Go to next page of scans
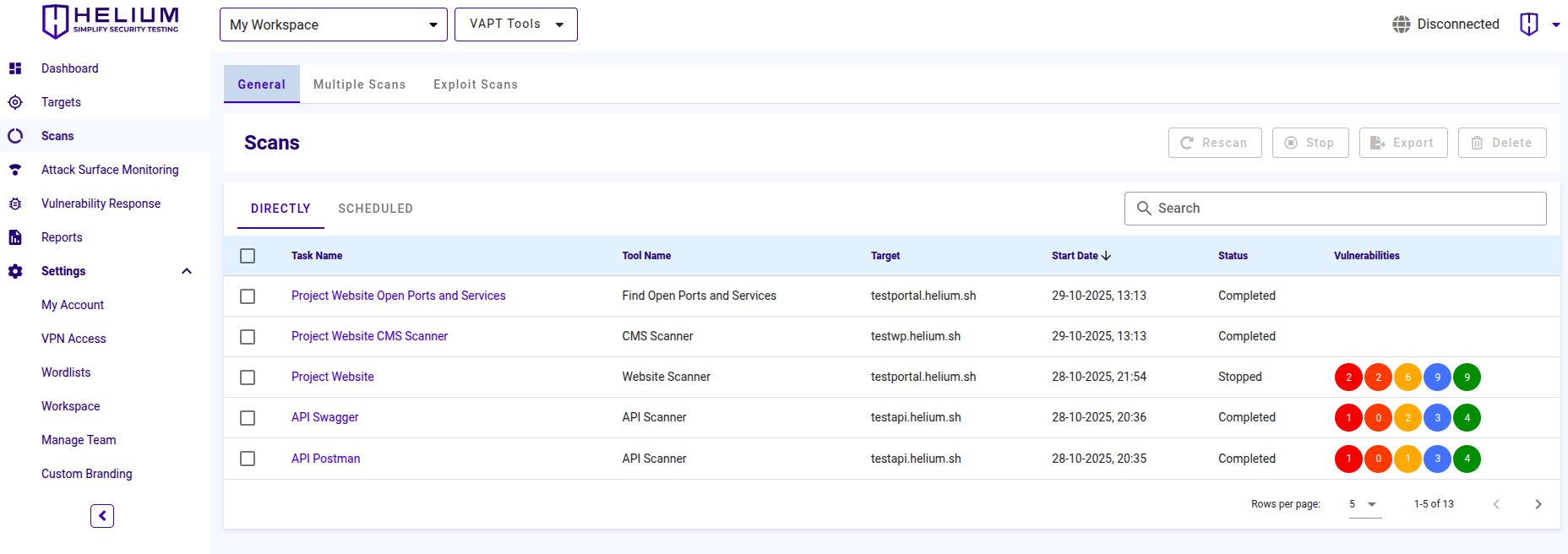Viewport: 1568px width, 554px height. pyautogui.click(x=1538, y=504)
